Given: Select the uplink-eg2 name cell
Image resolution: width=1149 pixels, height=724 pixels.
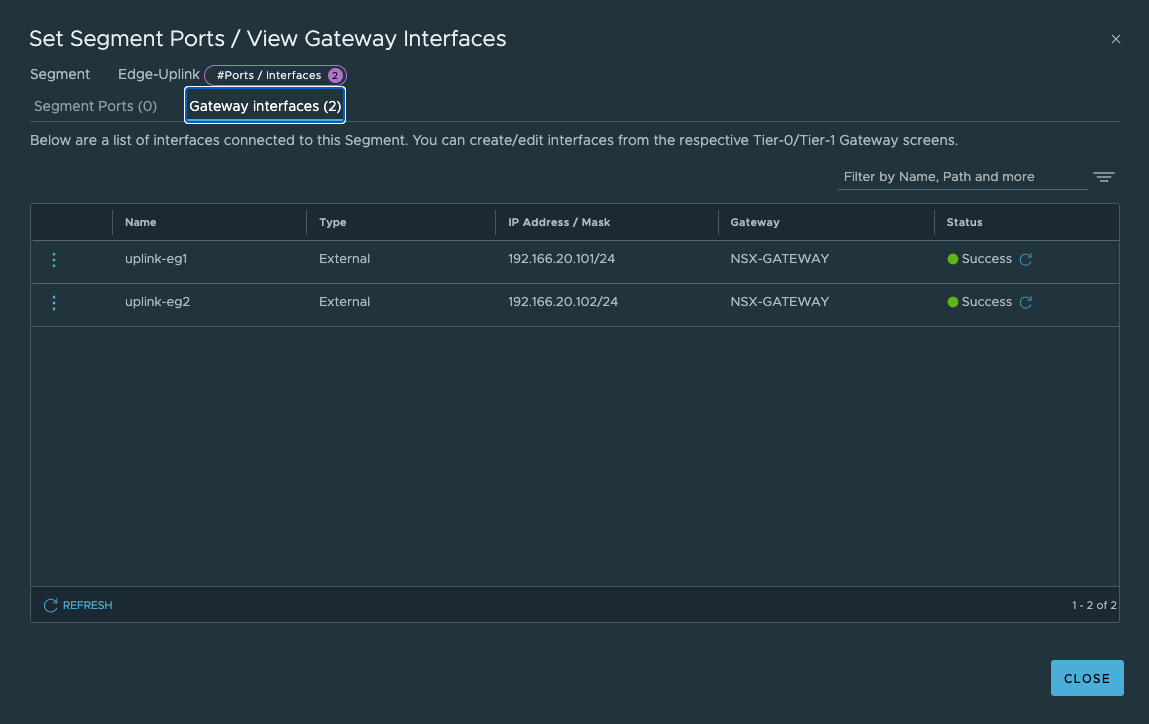Looking at the screenshot, I should point(158,302).
